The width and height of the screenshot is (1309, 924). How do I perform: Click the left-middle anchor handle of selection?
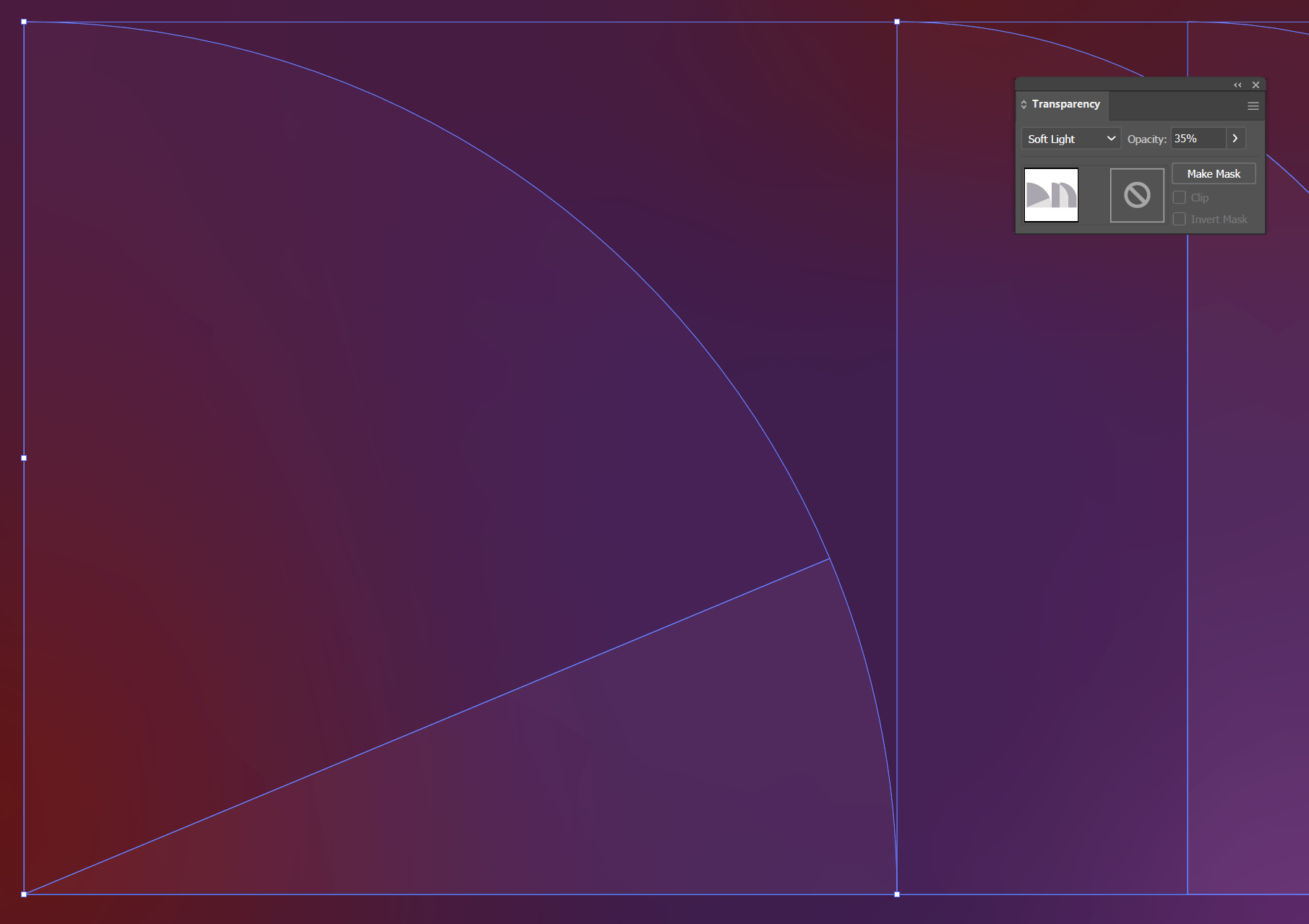point(24,458)
